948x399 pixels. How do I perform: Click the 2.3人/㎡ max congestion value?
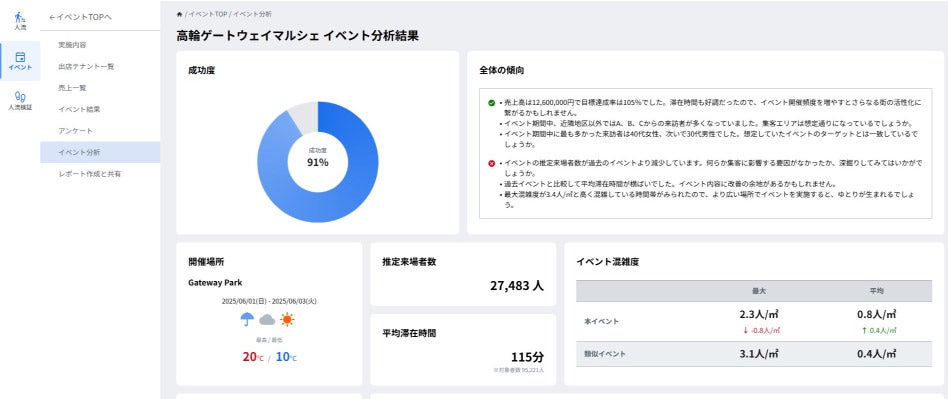pyautogui.click(x=759, y=315)
